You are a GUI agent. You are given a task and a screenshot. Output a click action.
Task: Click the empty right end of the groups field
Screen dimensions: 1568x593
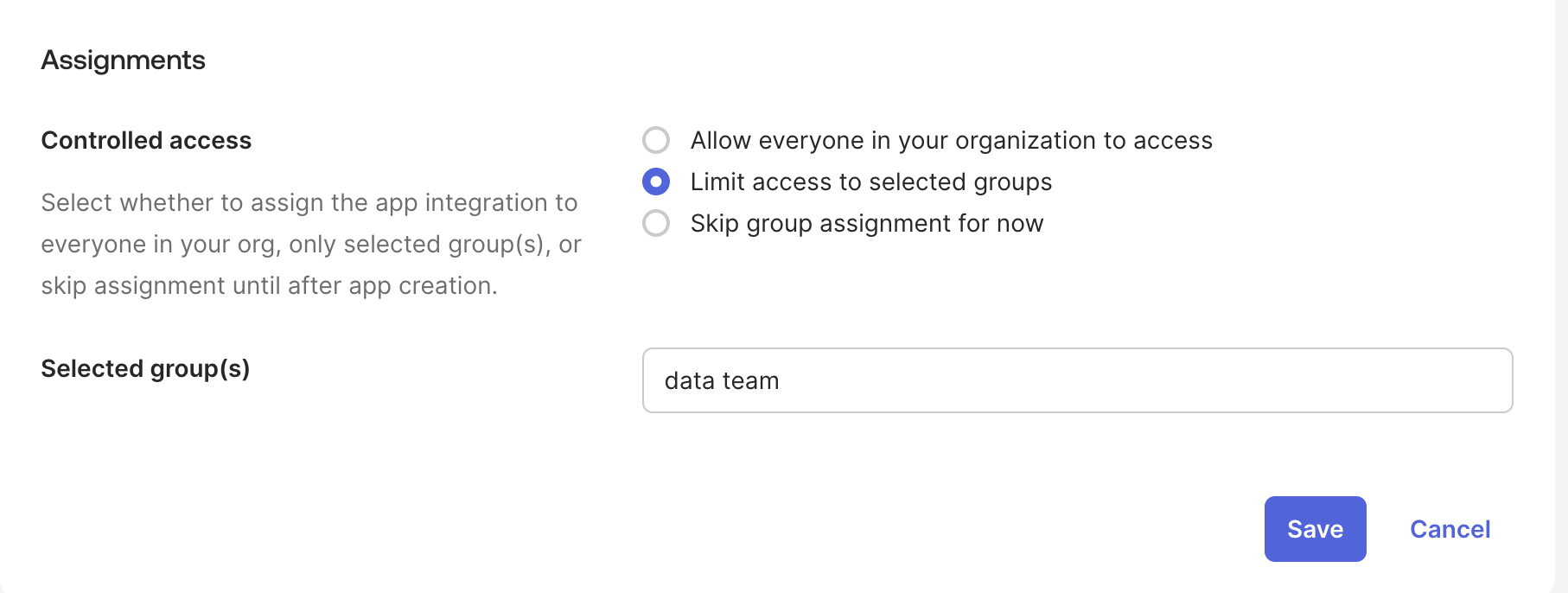pyautogui.click(x=1426, y=380)
